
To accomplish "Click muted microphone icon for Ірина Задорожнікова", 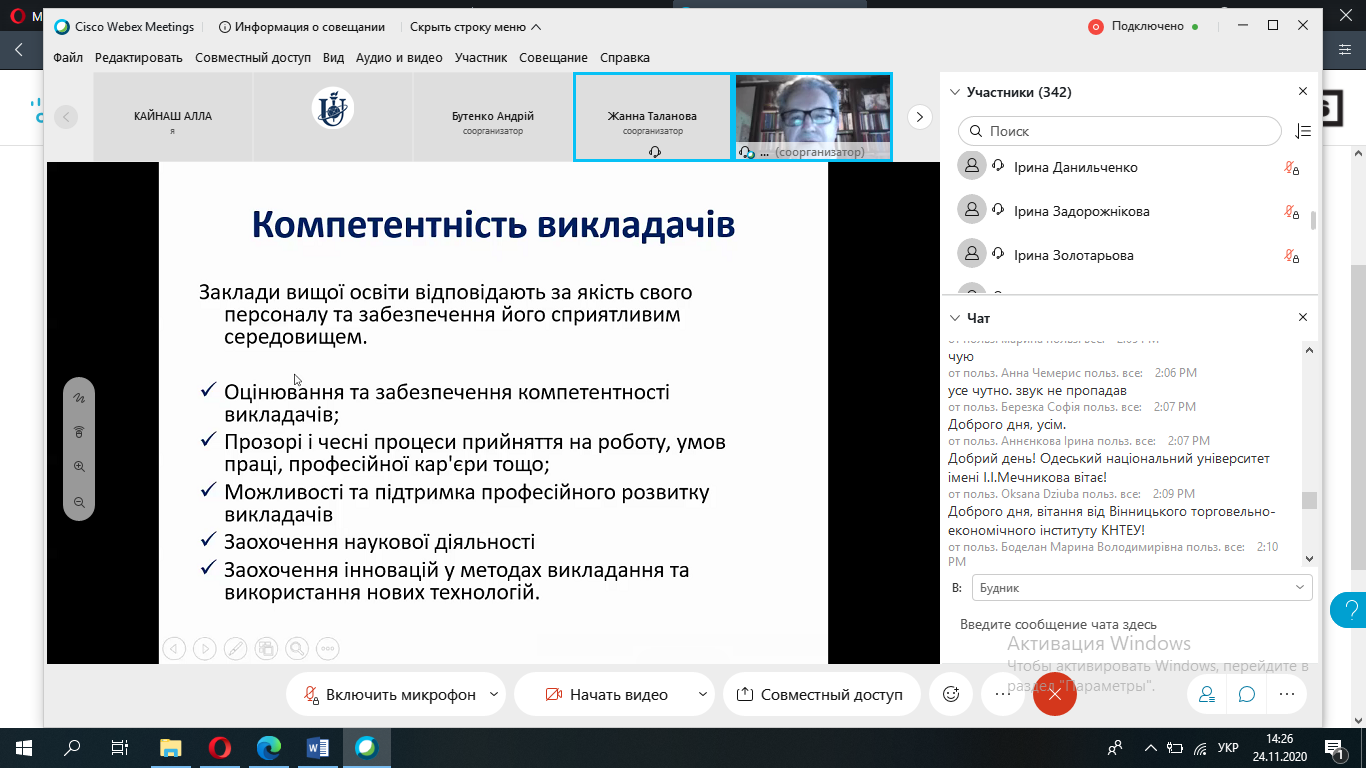I will click(x=1292, y=212).
